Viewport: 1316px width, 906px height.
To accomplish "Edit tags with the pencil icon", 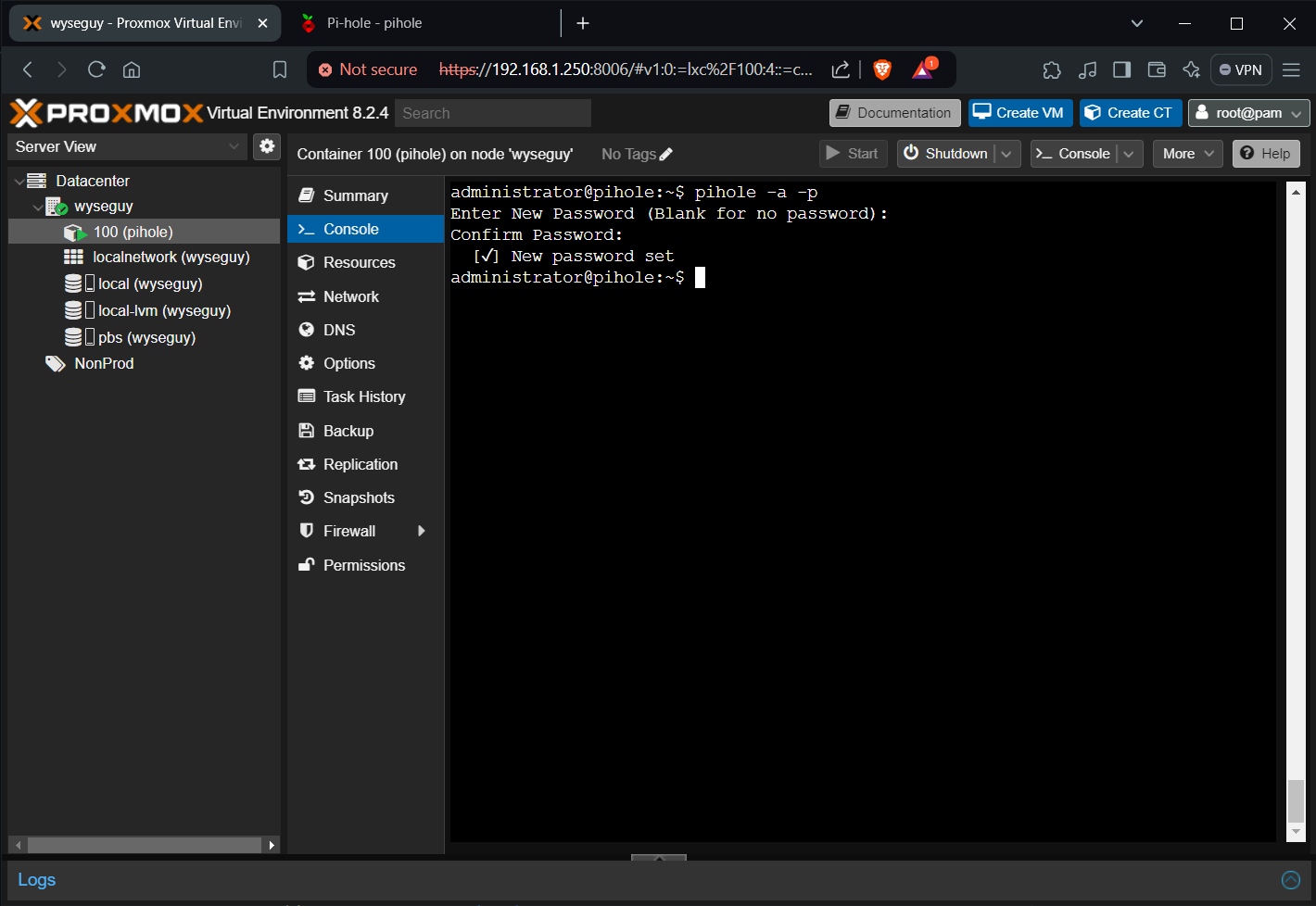I will click(x=665, y=155).
